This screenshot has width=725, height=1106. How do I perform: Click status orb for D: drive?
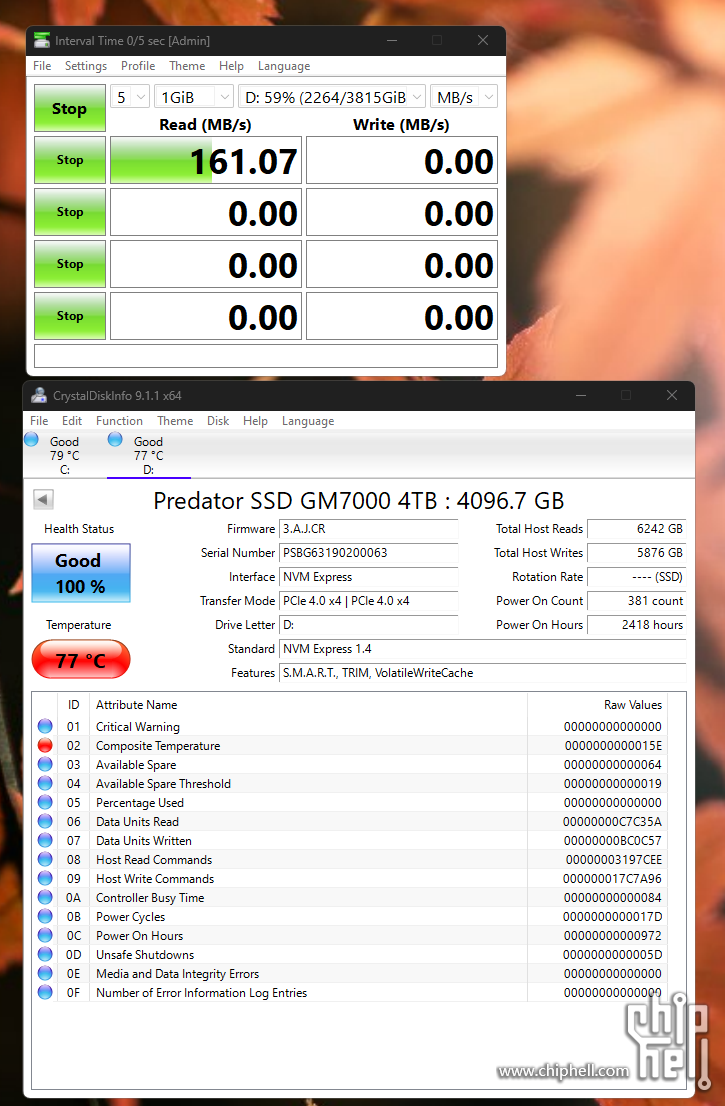(115, 439)
